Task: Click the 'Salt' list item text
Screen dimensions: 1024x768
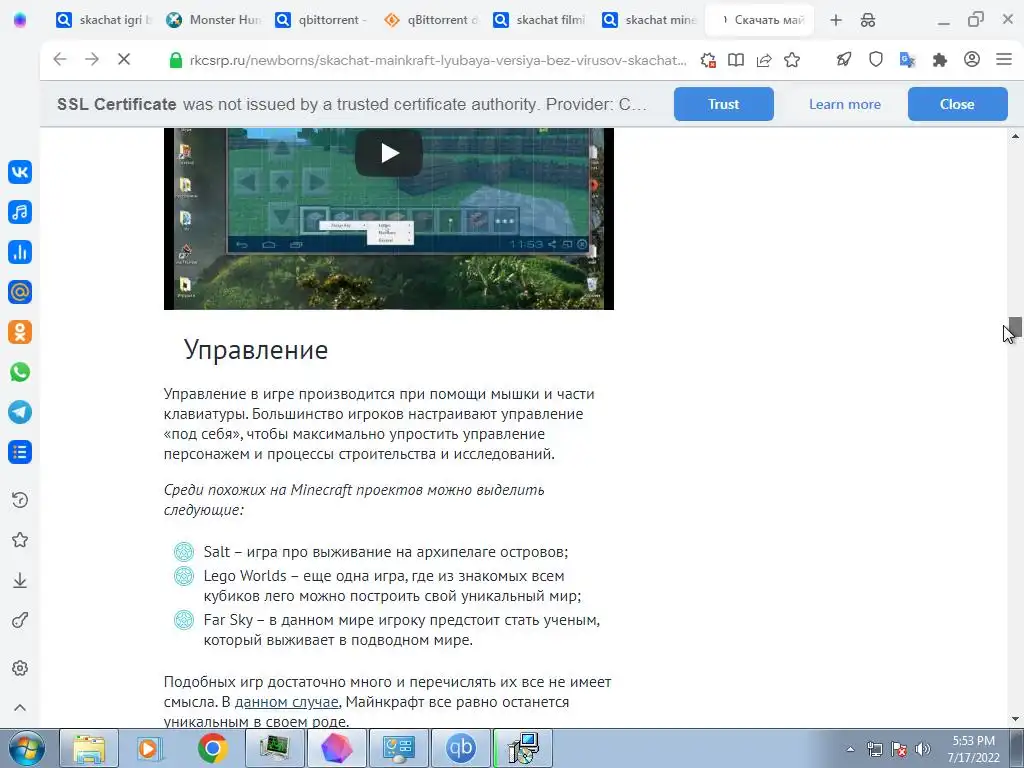Action: 386,552
